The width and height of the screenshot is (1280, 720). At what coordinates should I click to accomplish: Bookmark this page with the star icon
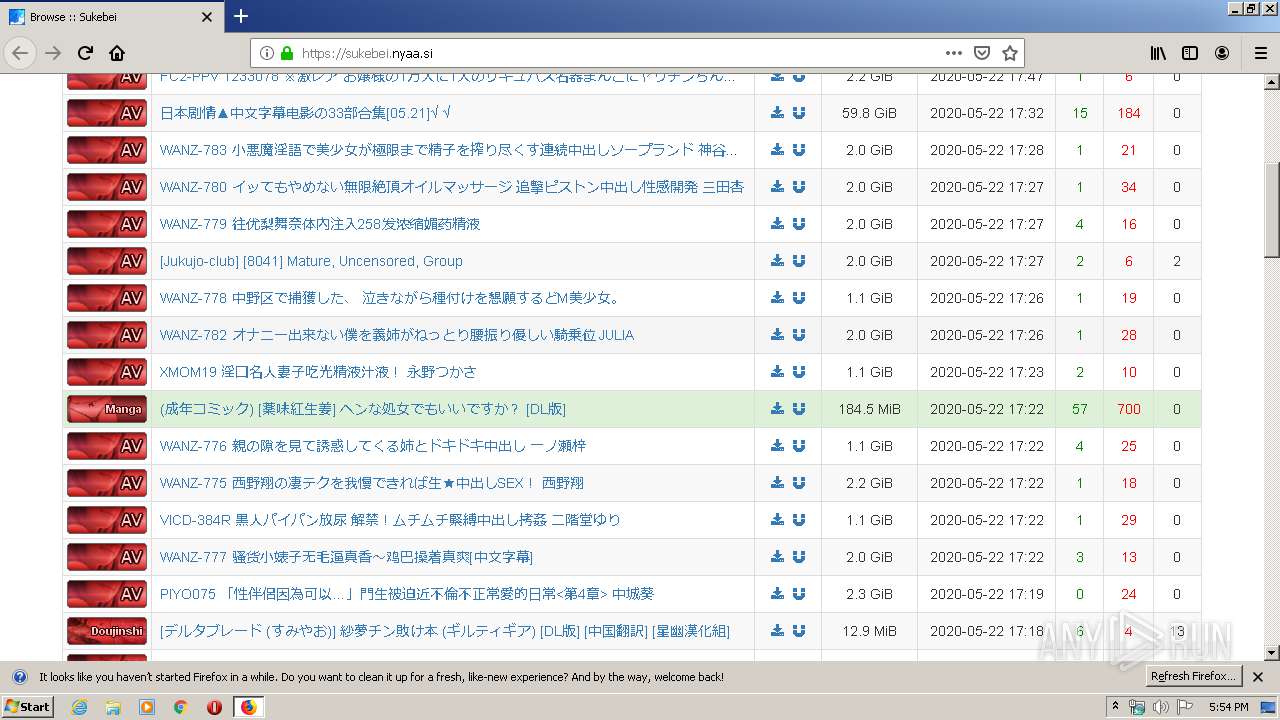click(1010, 53)
